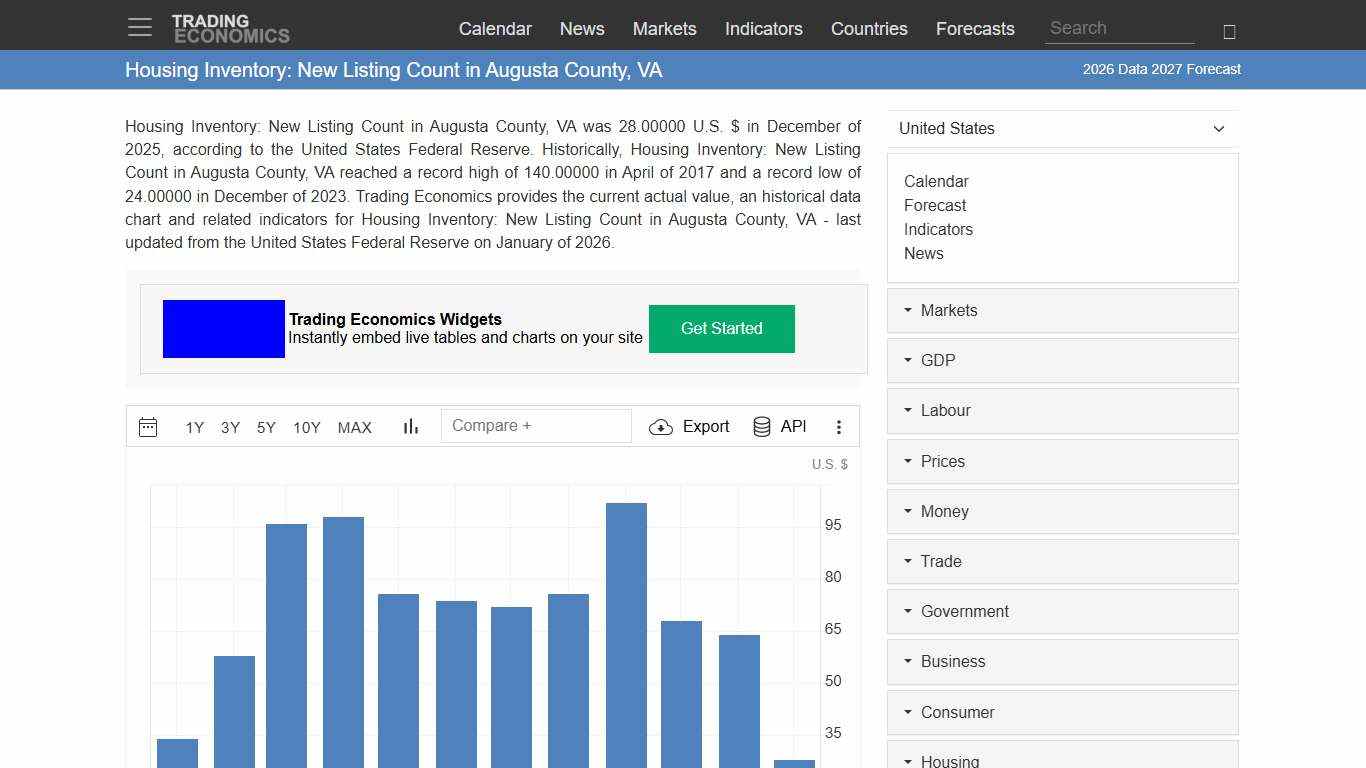This screenshot has height=768, width=1366.
Task: Expand the Markets section
Action: pos(948,310)
